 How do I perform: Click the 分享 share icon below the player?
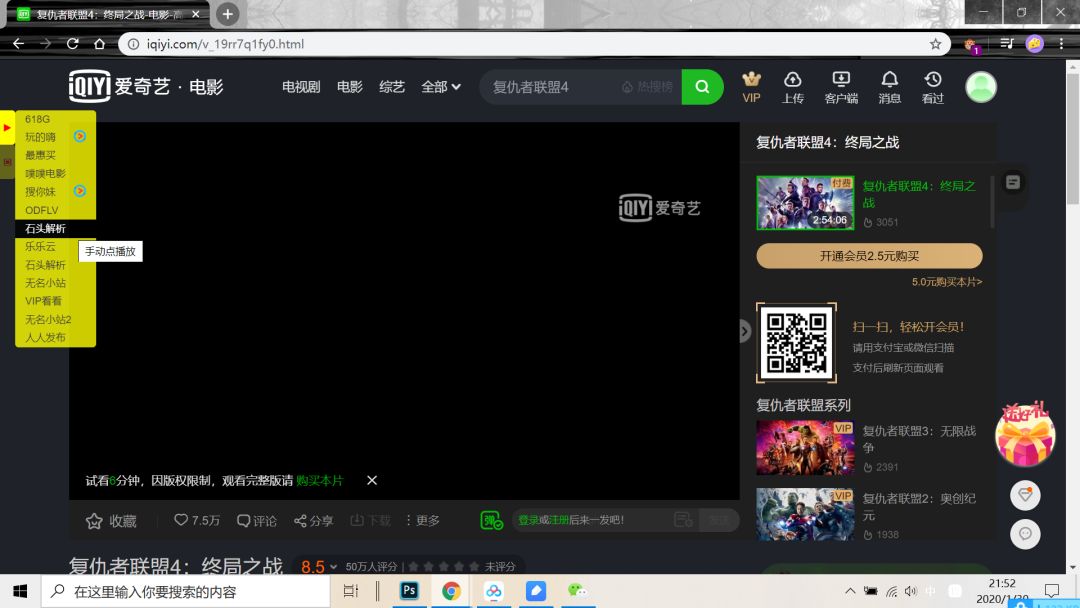tap(298, 520)
